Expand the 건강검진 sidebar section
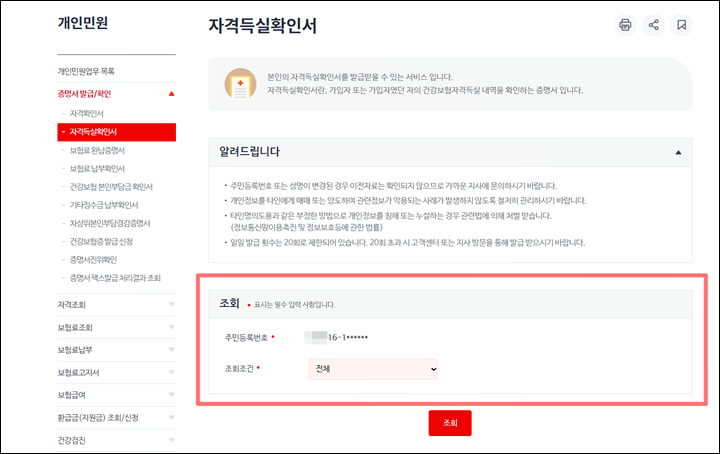This screenshot has width=720, height=454. click(x=116, y=440)
